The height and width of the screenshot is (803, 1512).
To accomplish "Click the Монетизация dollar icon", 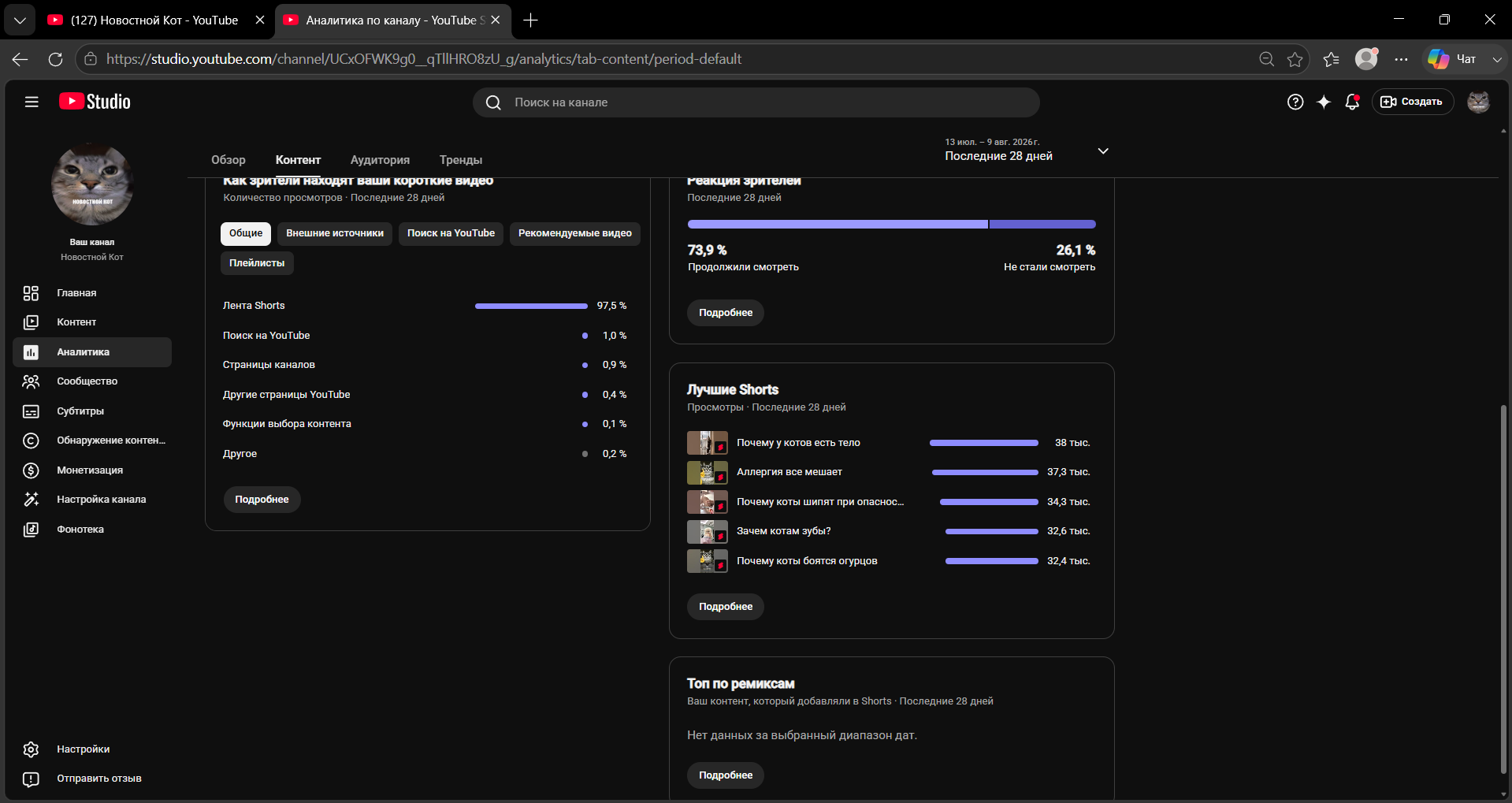I will 31,470.
